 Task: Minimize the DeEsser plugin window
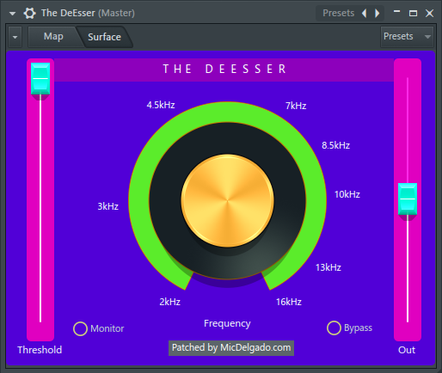coord(397,12)
